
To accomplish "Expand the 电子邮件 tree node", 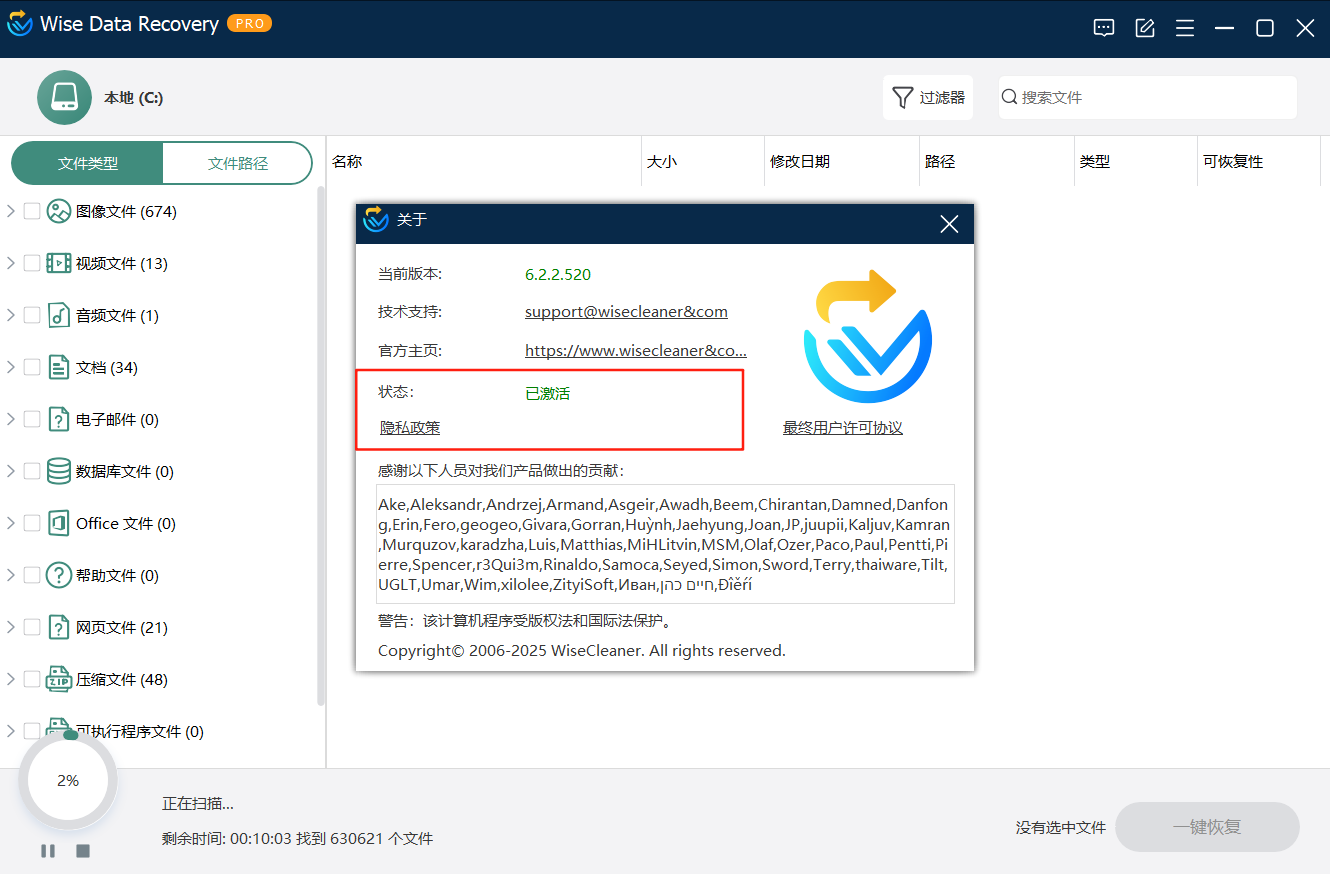I will tap(11, 419).
